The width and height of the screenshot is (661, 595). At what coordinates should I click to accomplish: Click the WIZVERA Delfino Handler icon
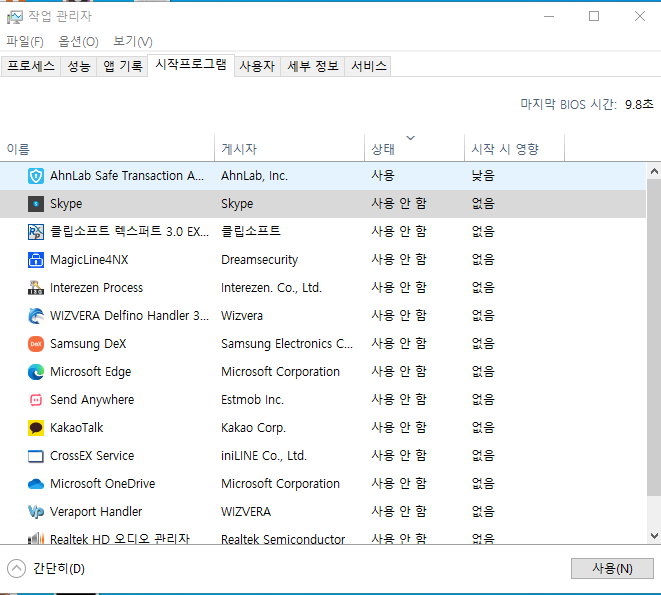(x=36, y=316)
